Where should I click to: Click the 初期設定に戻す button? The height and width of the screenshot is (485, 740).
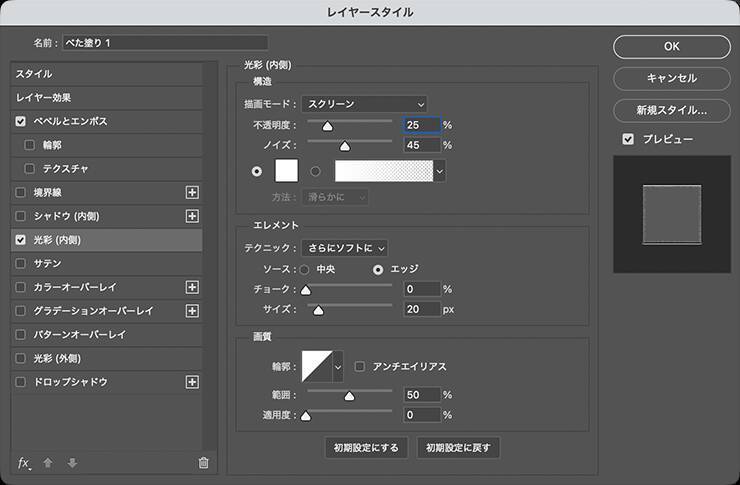(458, 448)
